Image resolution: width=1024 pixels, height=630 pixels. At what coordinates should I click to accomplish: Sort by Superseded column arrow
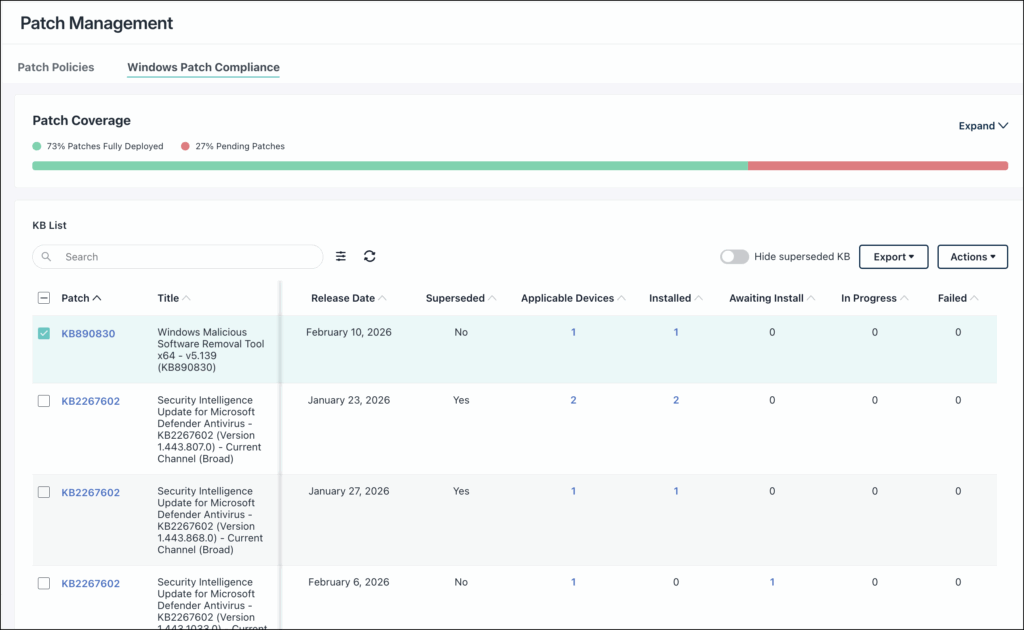click(494, 298)
